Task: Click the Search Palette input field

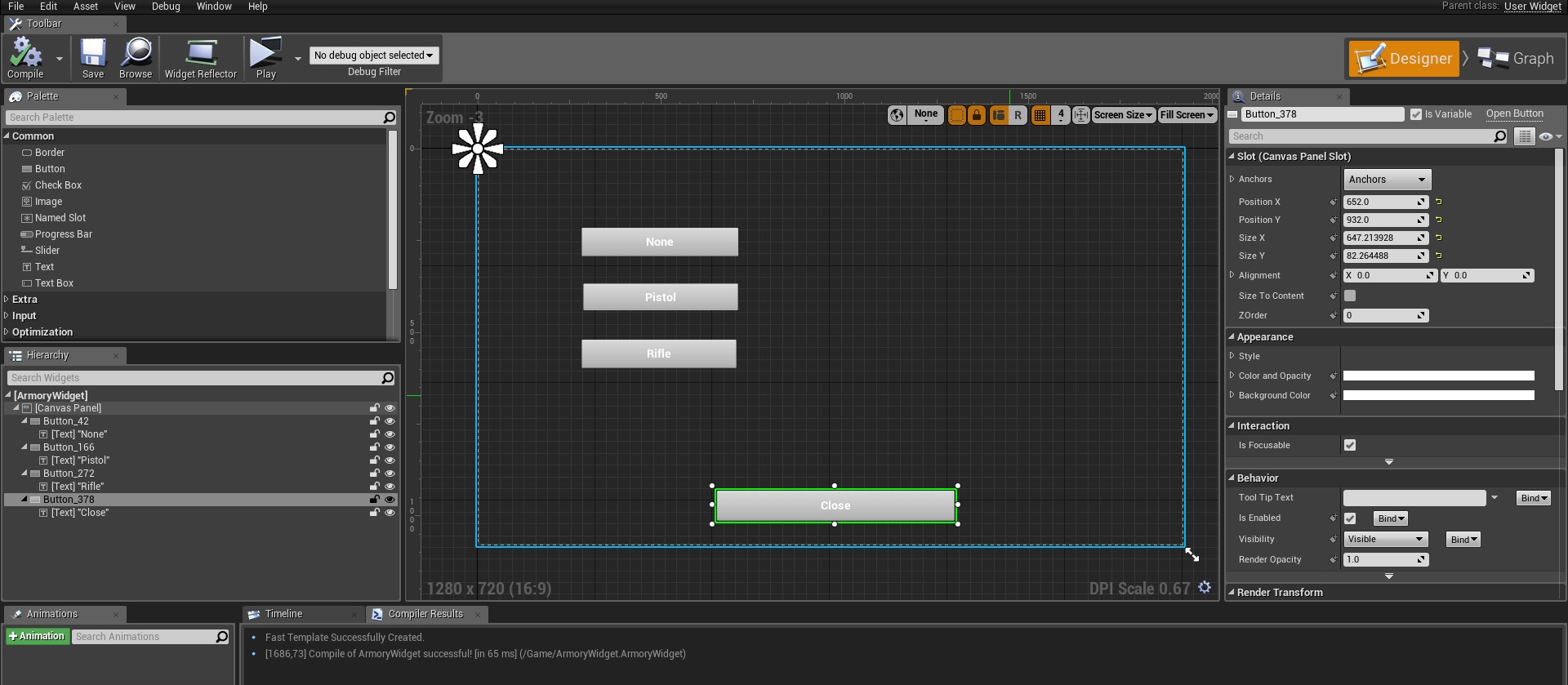Action: [x=194, y=118]
